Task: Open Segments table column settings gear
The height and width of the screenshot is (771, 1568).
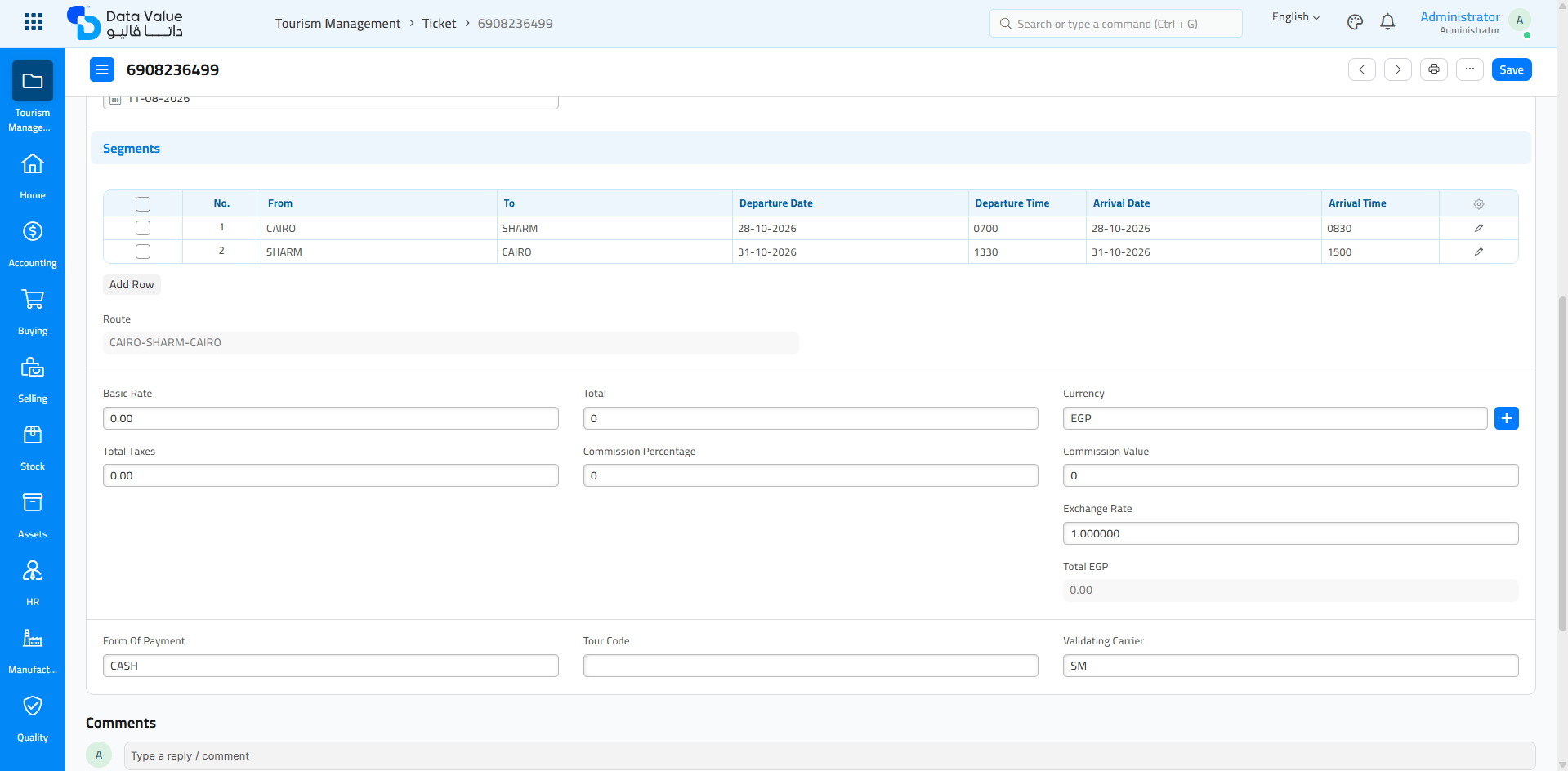Action: click(1479, 204)
